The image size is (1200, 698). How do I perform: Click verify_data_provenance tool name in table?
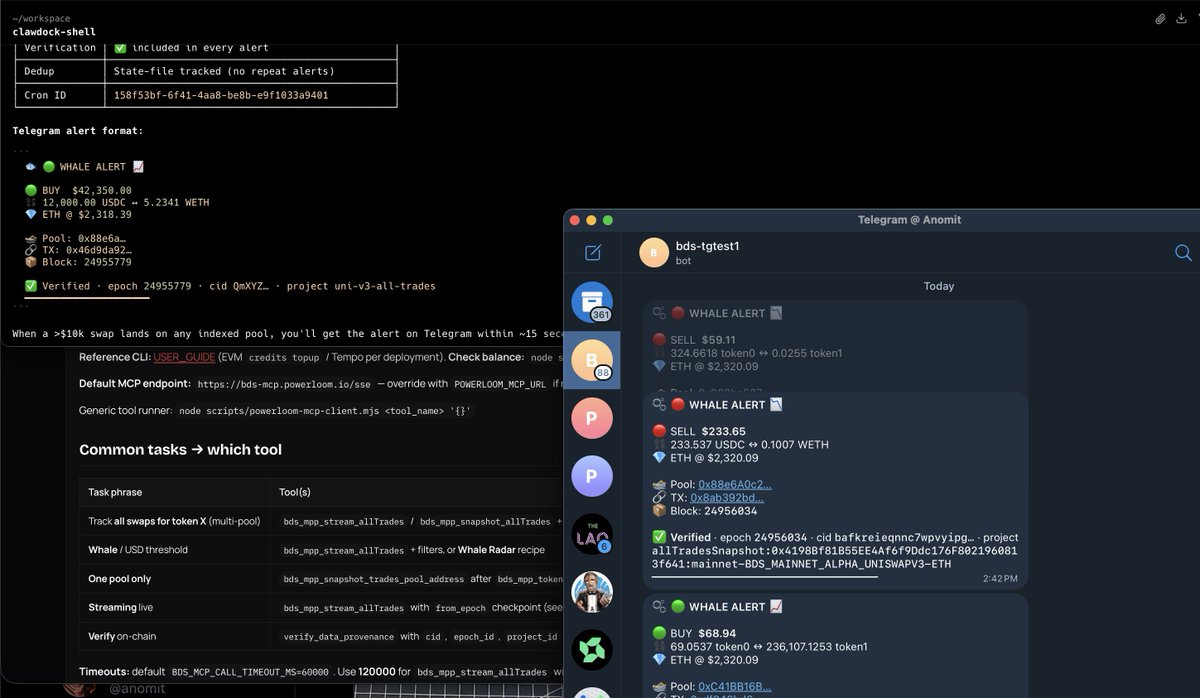(339, 636)
